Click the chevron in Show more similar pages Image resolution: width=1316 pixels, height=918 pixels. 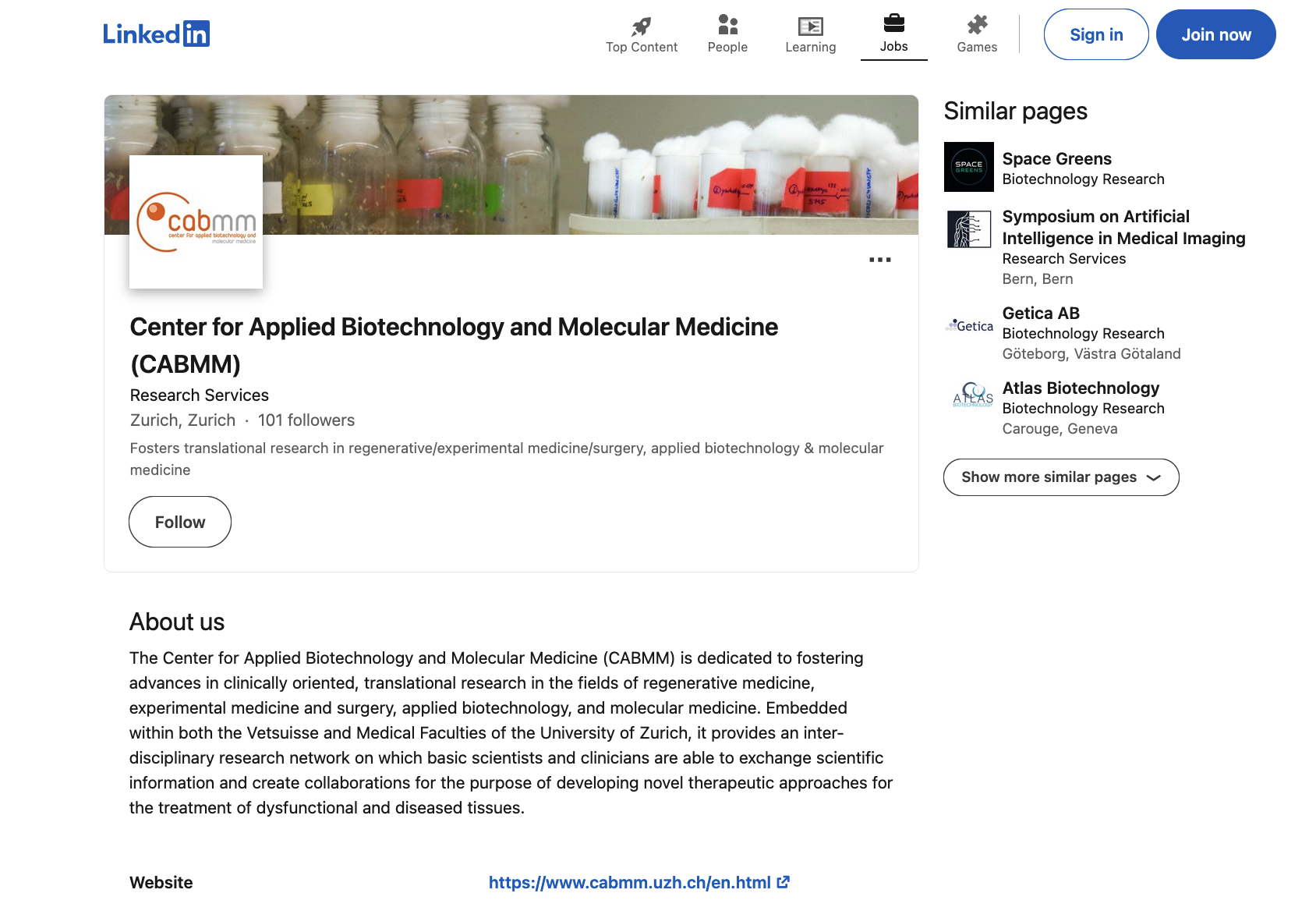1154,477
